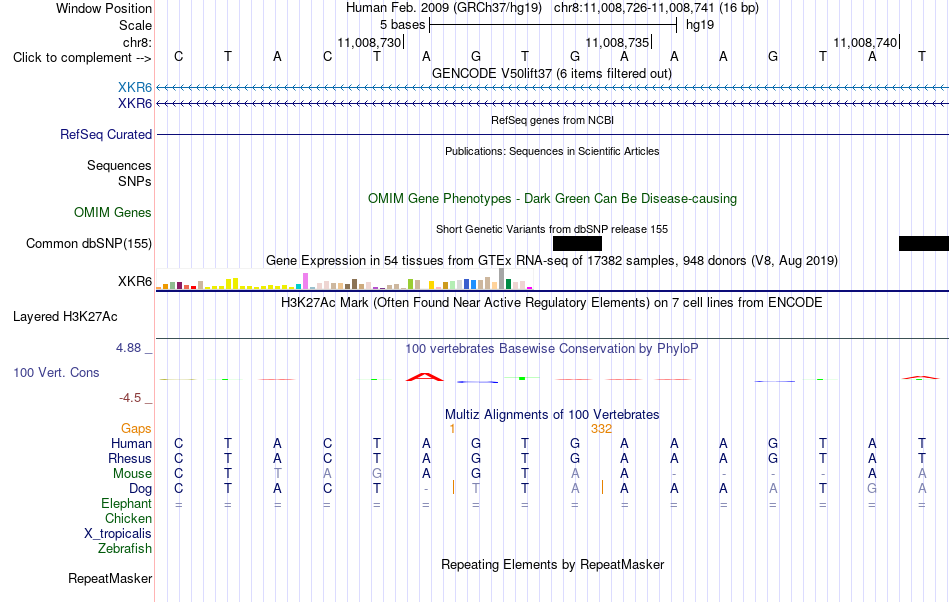Select the X_tropicalis alignment row label
Screen dimensions: 950x602
pyautogui.click(x=118, y=534)
